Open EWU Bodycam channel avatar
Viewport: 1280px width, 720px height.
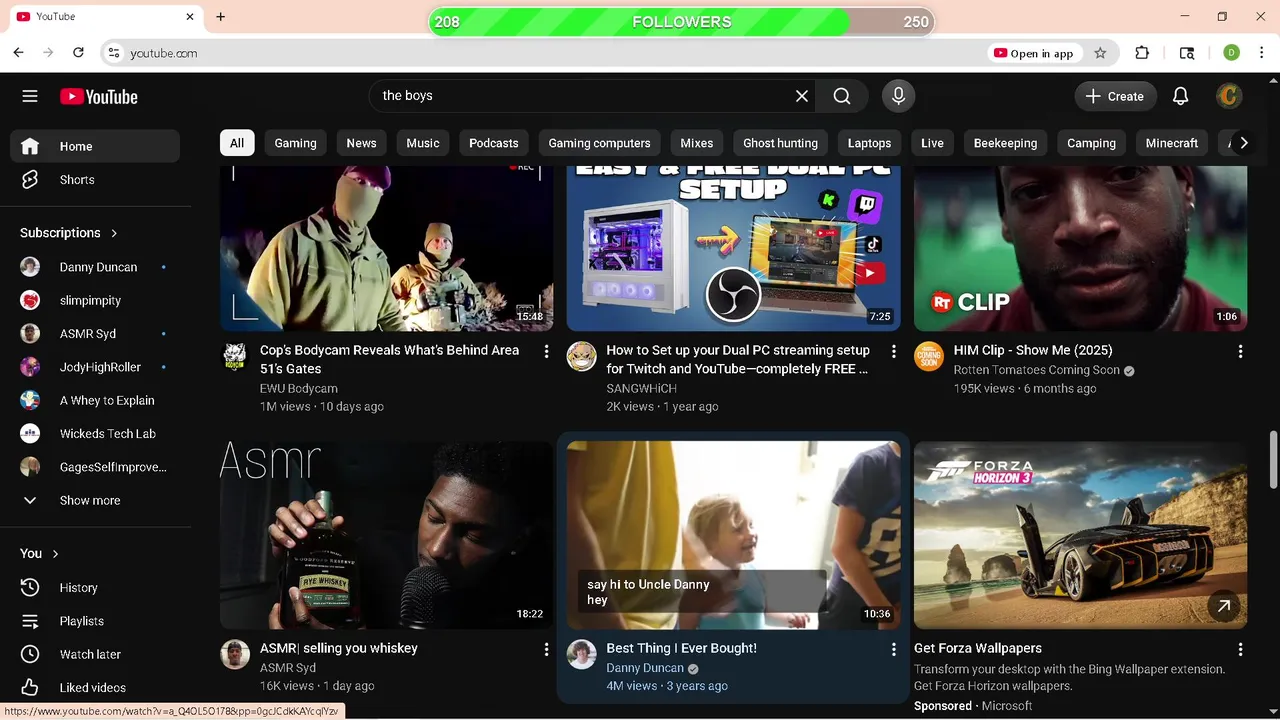click(235, 357)
